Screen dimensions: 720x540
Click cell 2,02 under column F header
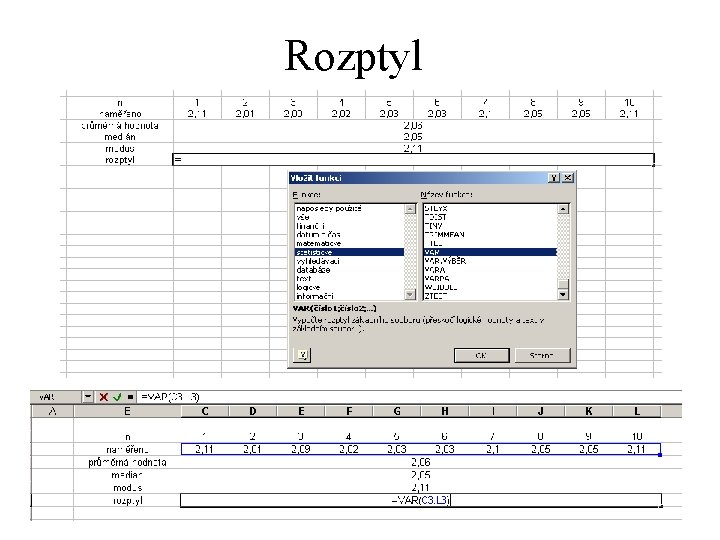click(349, 449)
